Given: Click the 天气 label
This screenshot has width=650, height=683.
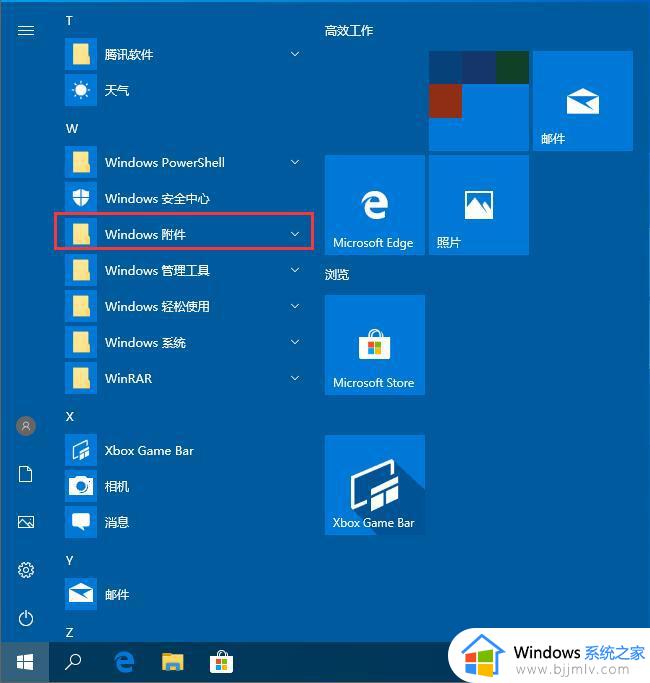Looking at the screenshot, I should tap(117, 91).
